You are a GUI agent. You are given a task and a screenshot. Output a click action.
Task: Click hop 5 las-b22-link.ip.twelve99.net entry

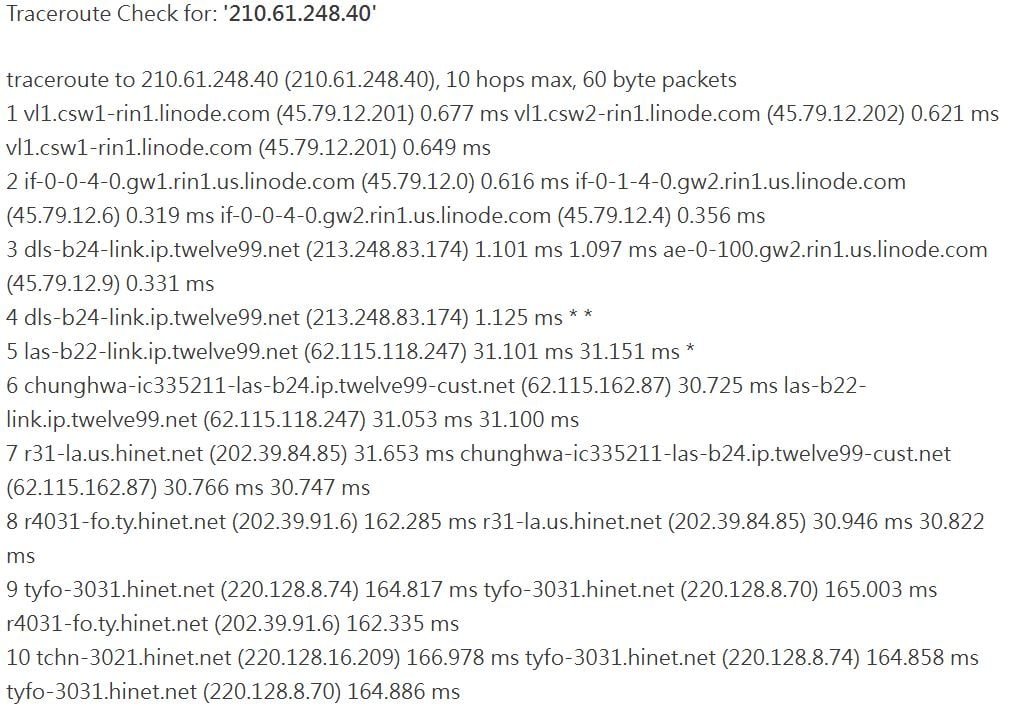[x=161, y=352]
